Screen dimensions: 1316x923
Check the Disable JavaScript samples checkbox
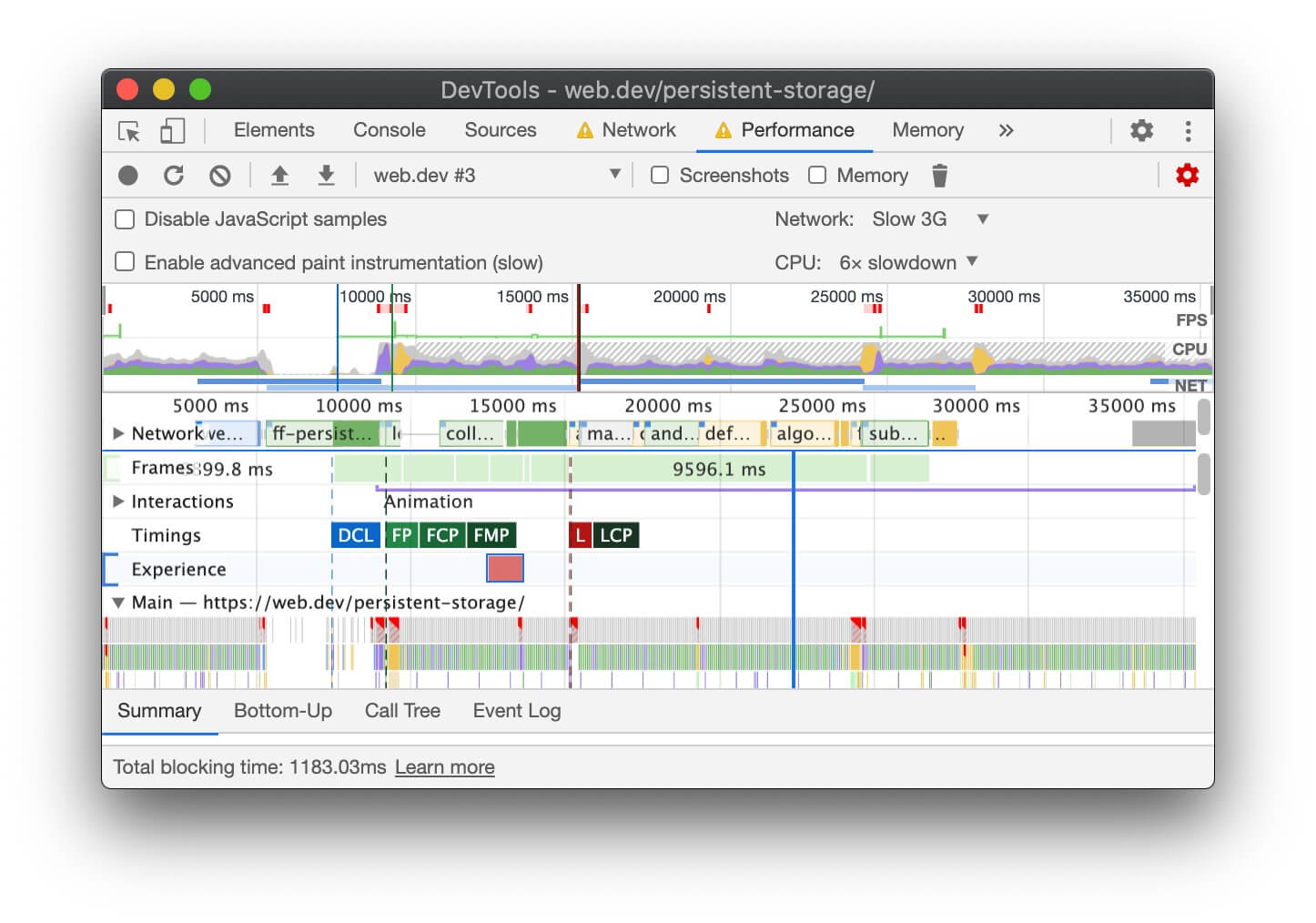(x=125, y=218)
